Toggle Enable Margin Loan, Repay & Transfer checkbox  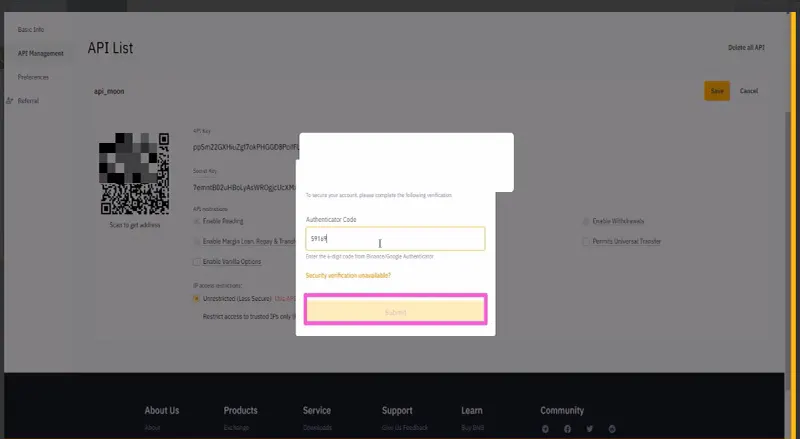pos(196,241)
